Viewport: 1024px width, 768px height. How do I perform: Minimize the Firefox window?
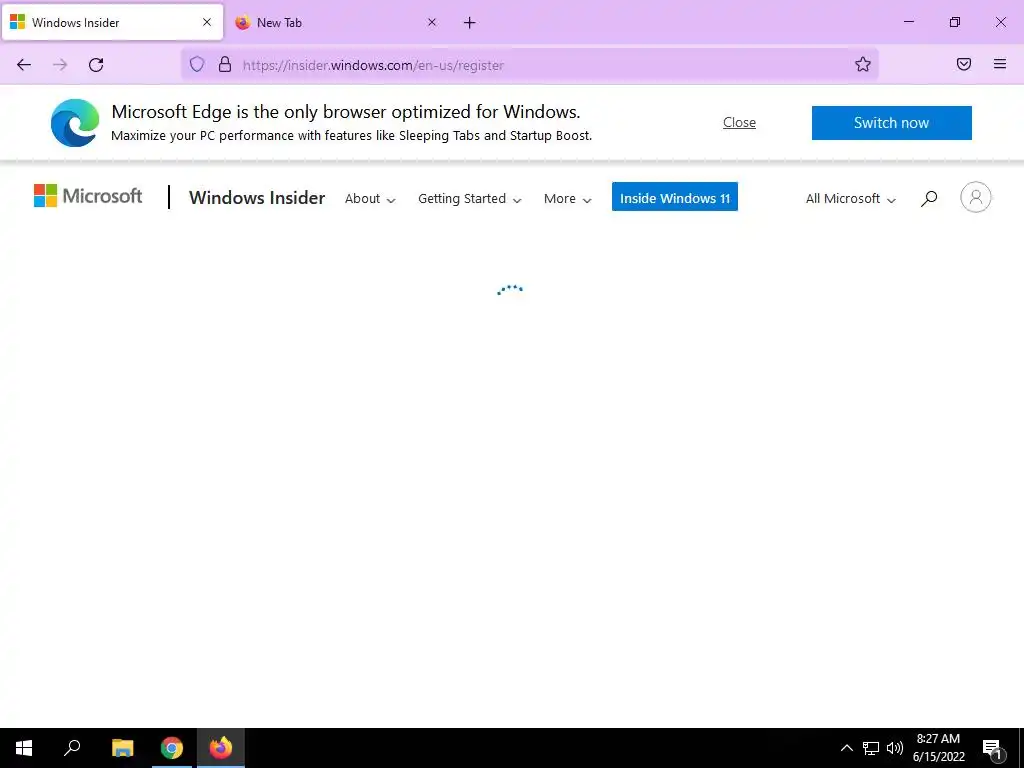point(908,22)
